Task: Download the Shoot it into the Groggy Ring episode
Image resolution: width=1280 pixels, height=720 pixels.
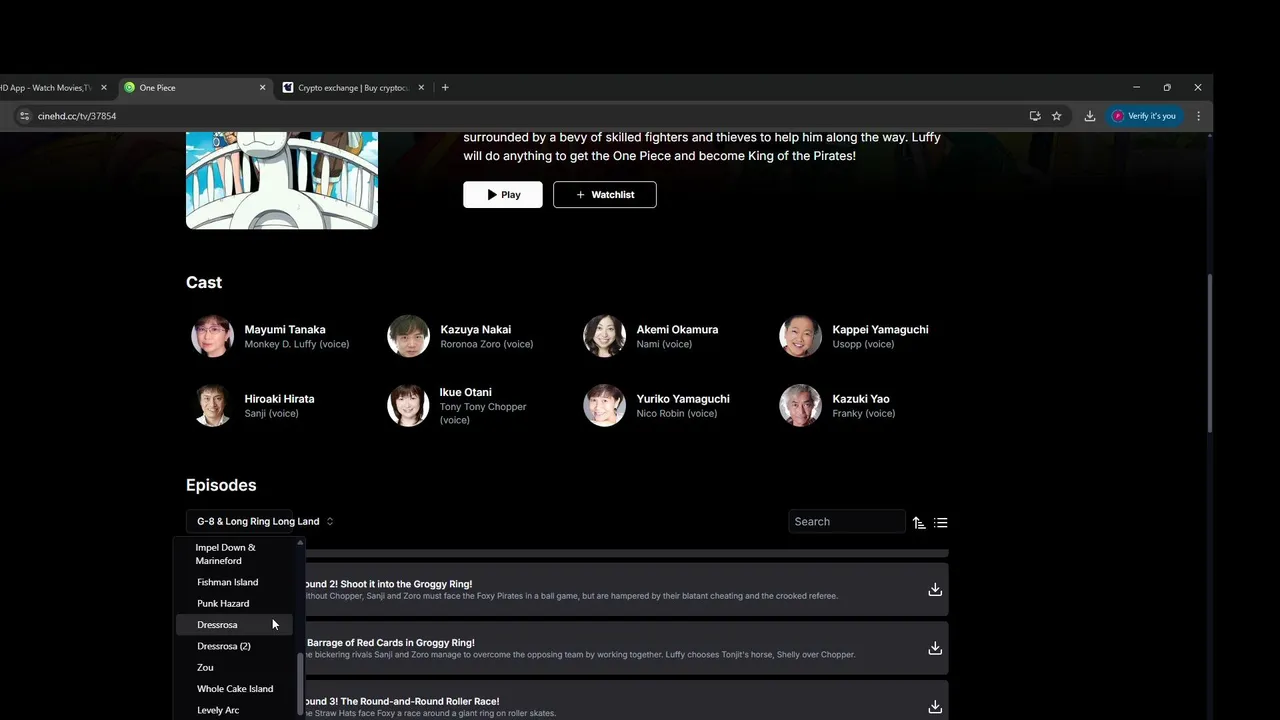Action: [935, 589]
